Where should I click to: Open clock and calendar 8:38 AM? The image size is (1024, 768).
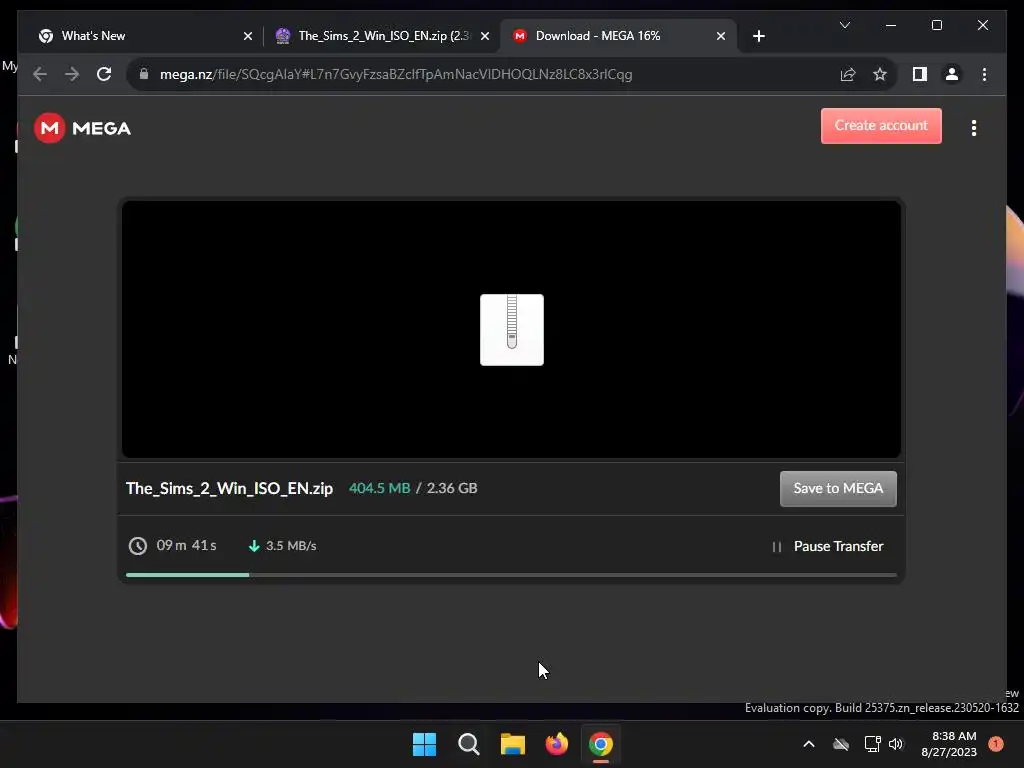(949, 744)
